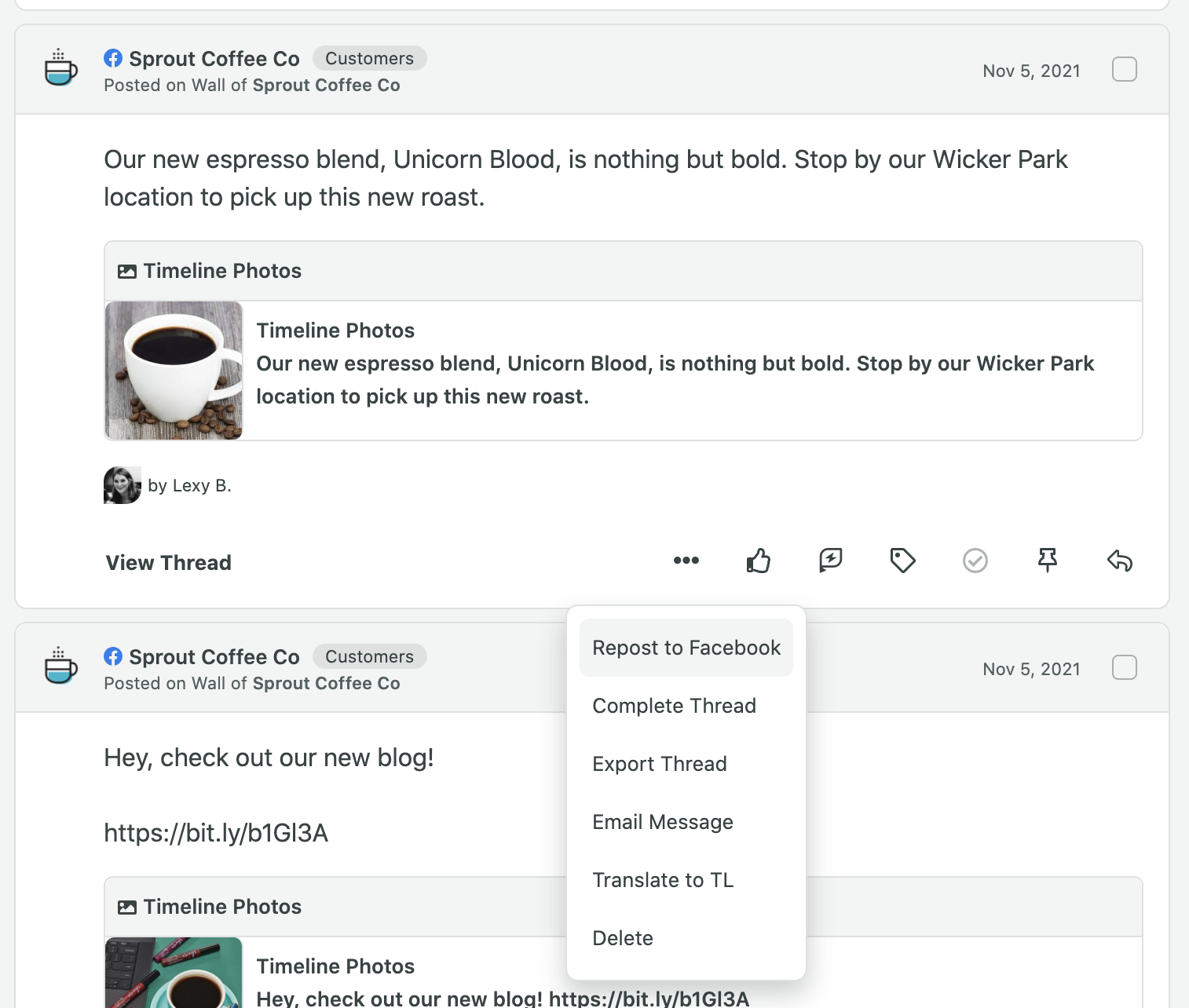Screen dimensions: 1189x1008
Task: Open the Sprout Coffee Co profile name in the first post
Action: click(214, 59)
